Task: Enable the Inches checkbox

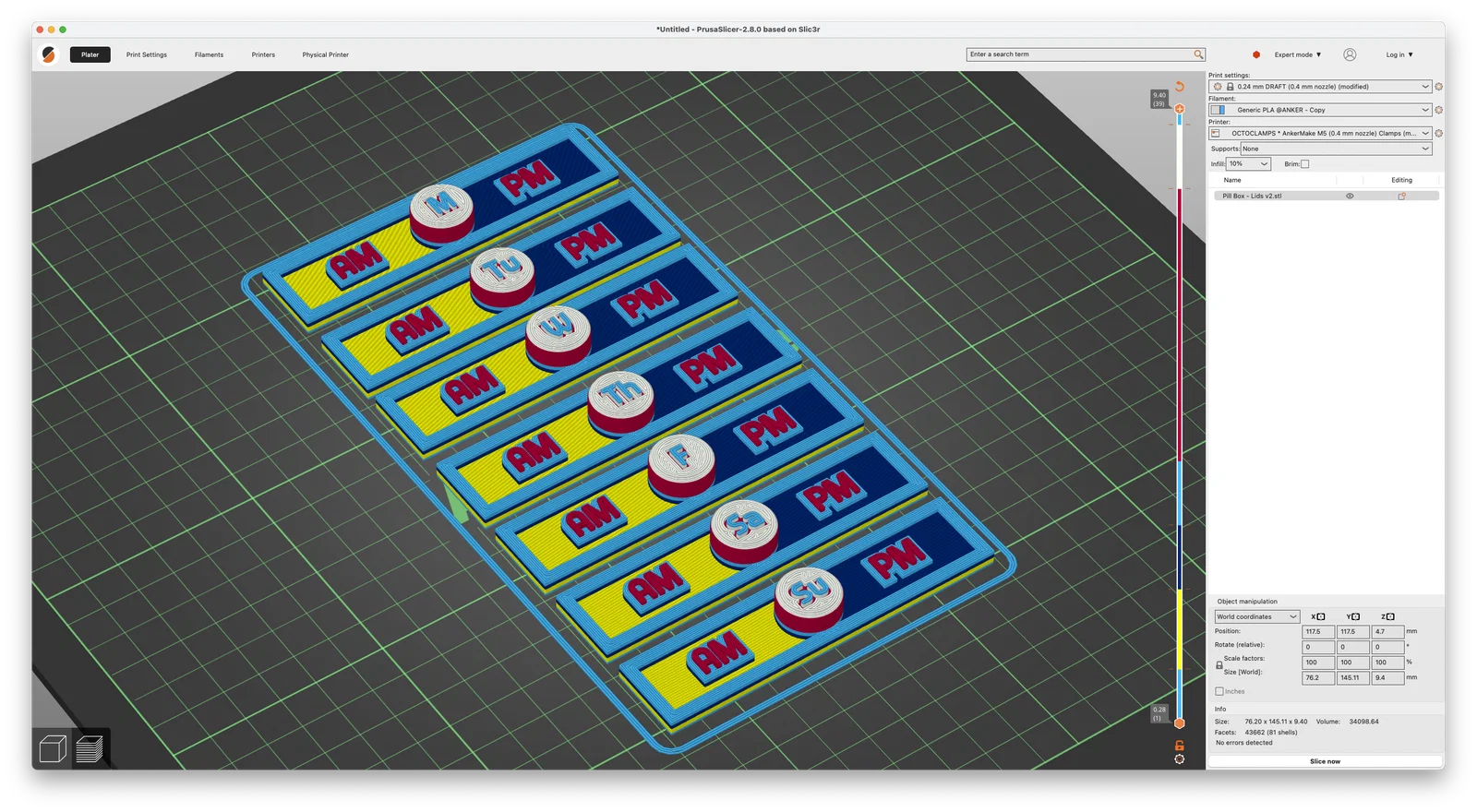Action: point(1219,691)
